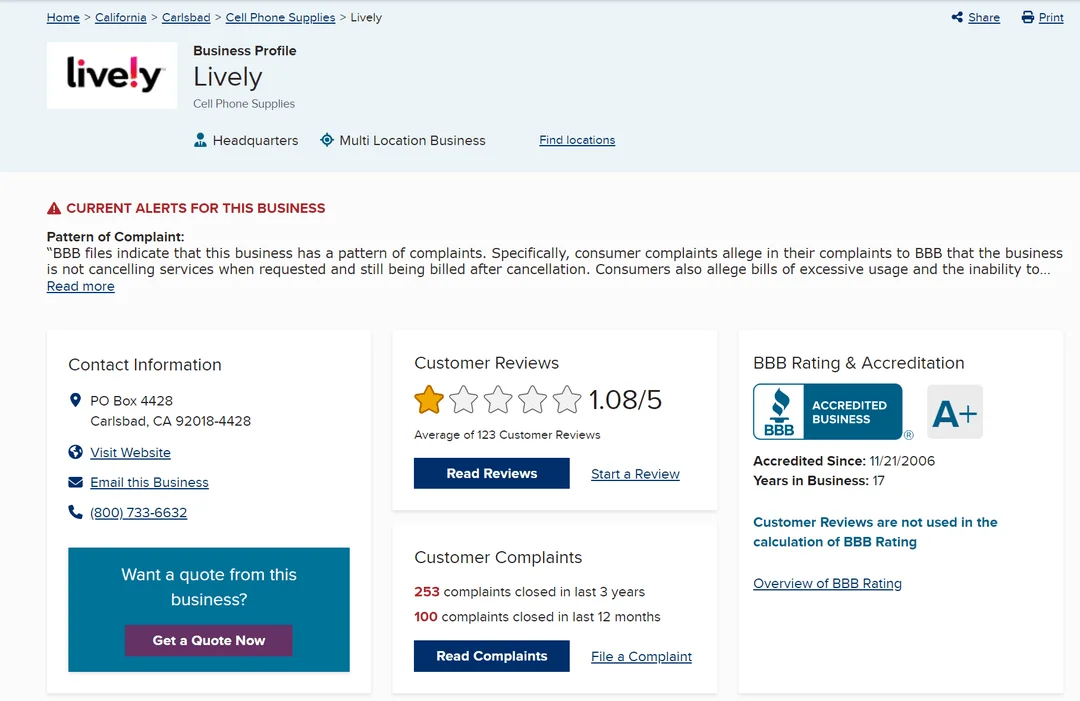Click the Print link text

(x=1051, y=17)
